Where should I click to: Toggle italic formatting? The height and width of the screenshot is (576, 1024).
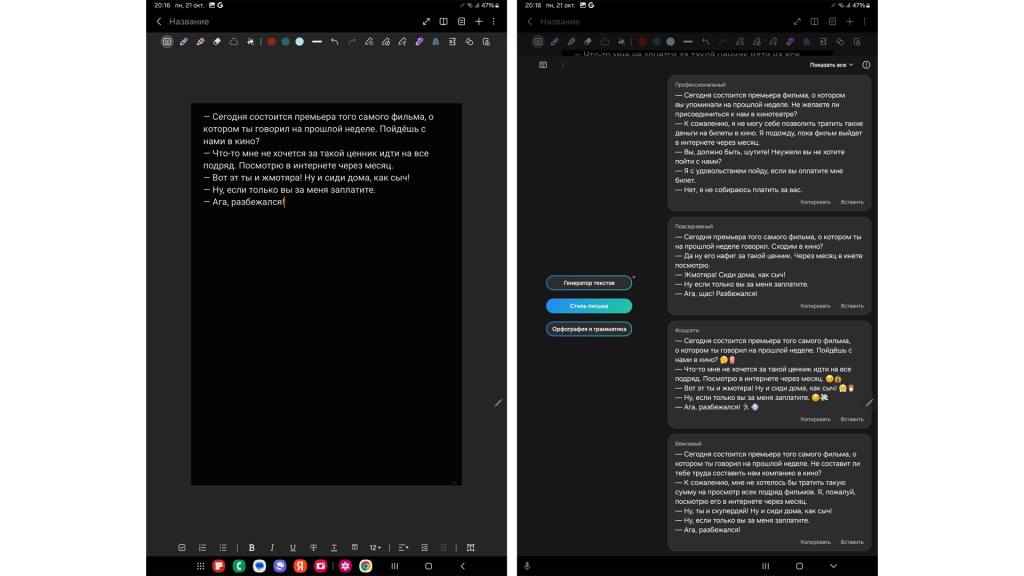point(272,548)
